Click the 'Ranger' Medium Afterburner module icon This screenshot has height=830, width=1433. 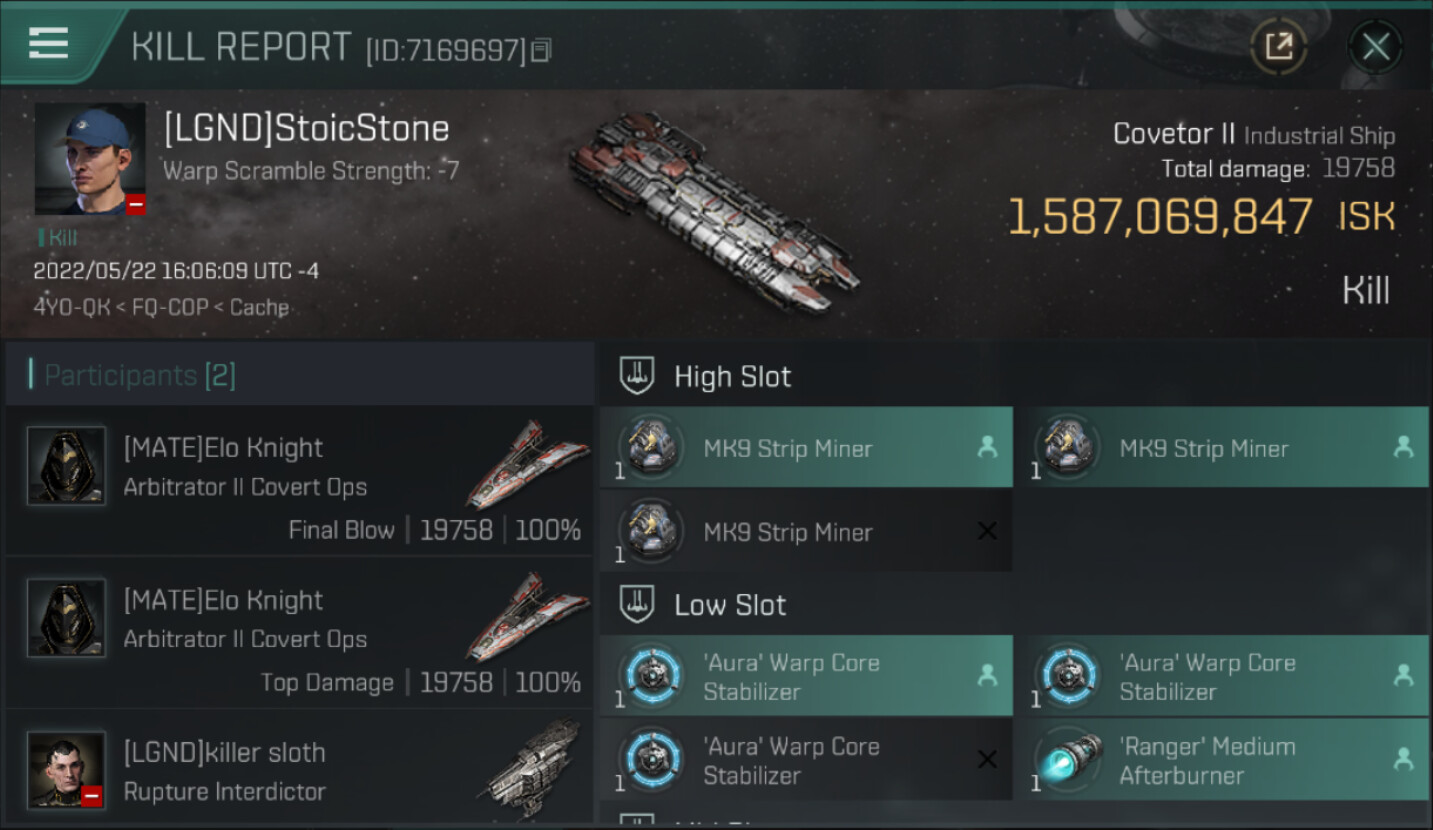click(1067, 760)
